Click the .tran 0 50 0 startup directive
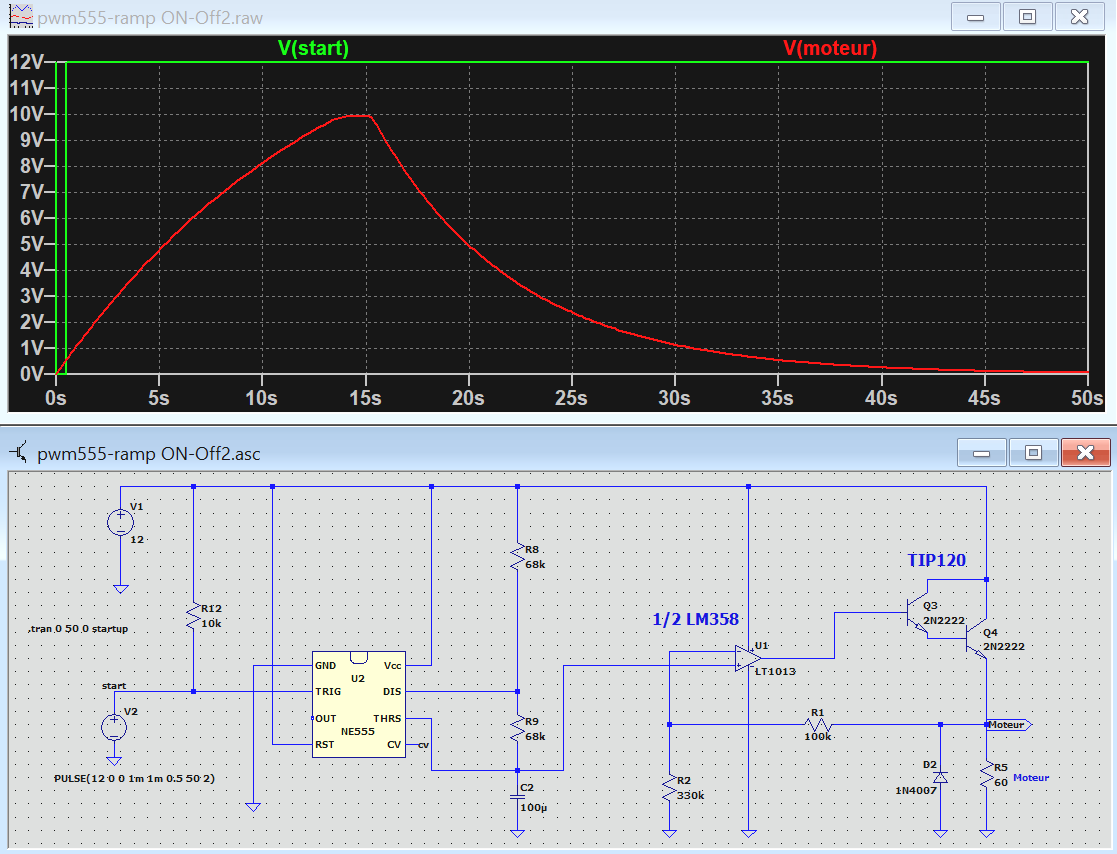The width and height of the screenshot is (1117, 854). [78, 628]
